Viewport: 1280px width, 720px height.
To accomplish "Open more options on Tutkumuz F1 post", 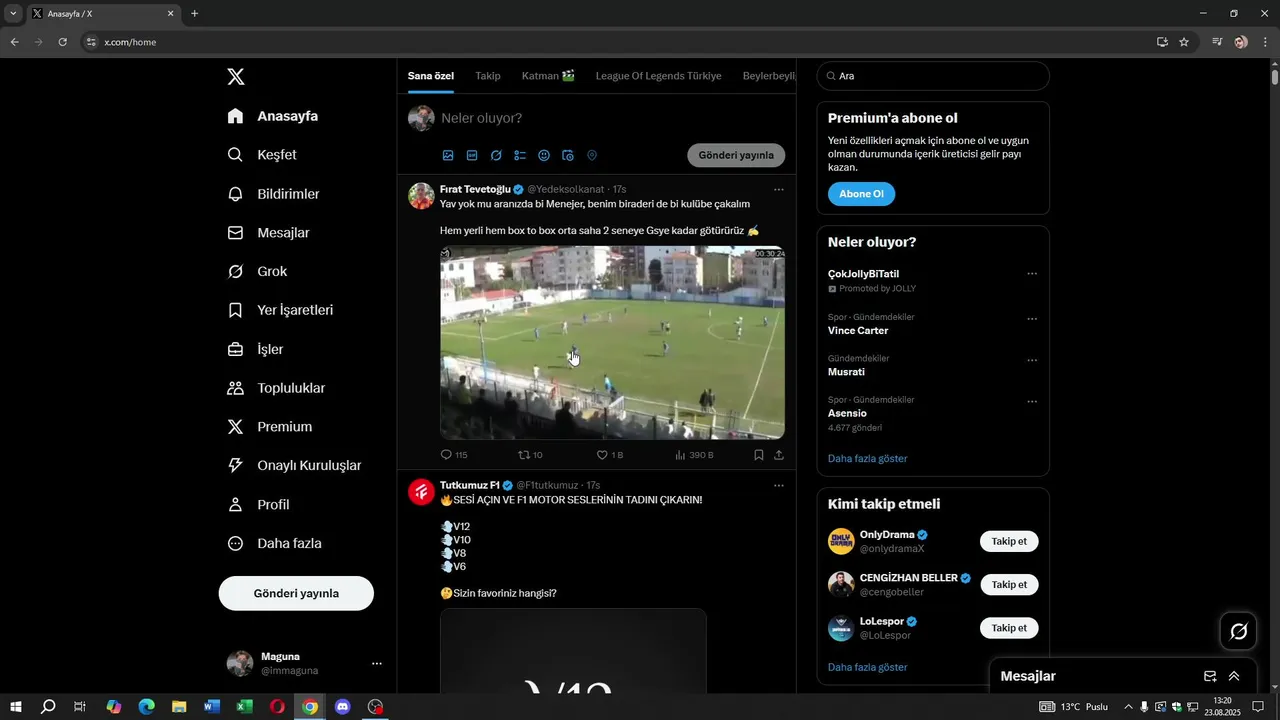I will pyautogui.click(x=779, y=486).
